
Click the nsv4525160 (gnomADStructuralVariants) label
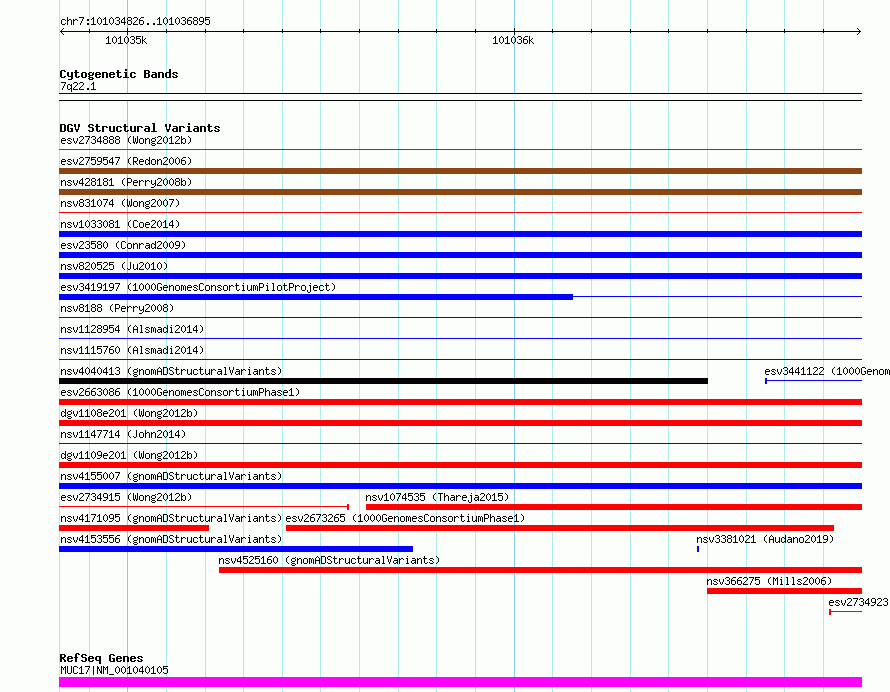[329, 560]
